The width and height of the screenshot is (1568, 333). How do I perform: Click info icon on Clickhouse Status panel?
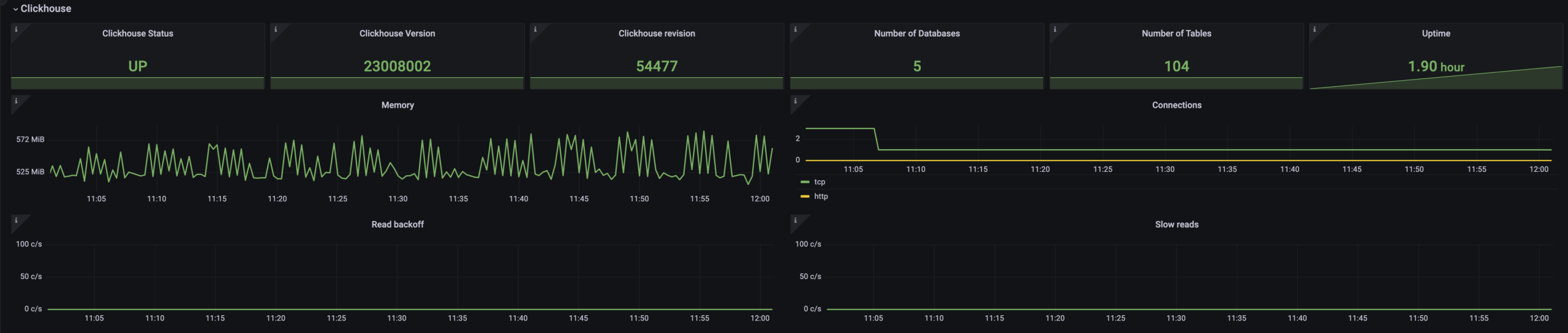click(x=16, y=29)
